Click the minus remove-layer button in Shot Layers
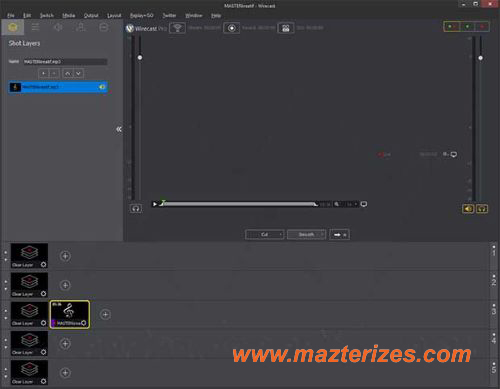500x389 pixels. (x=54, y=73)
